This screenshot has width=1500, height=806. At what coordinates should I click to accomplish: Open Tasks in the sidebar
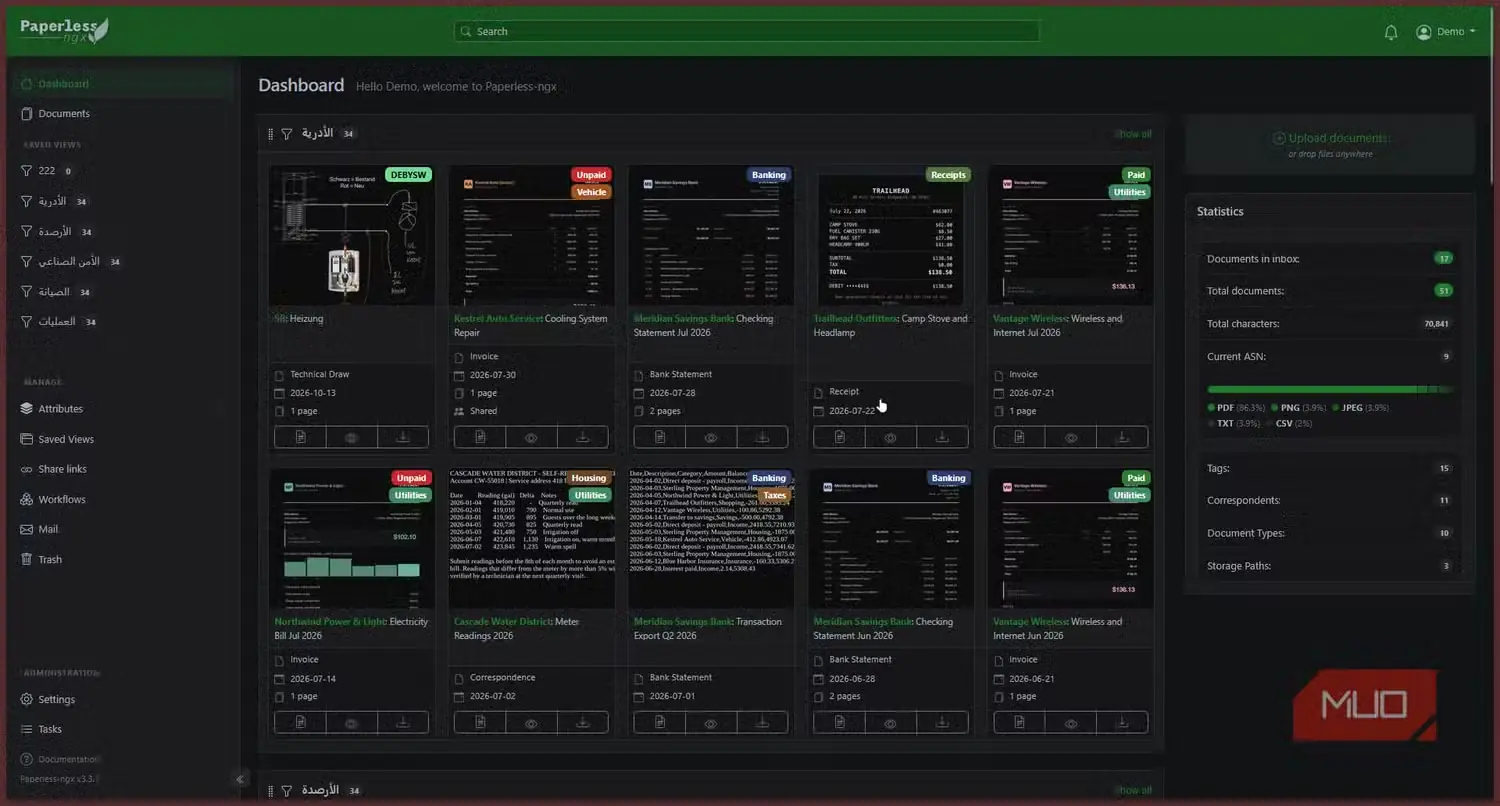(x=50, y=729)
